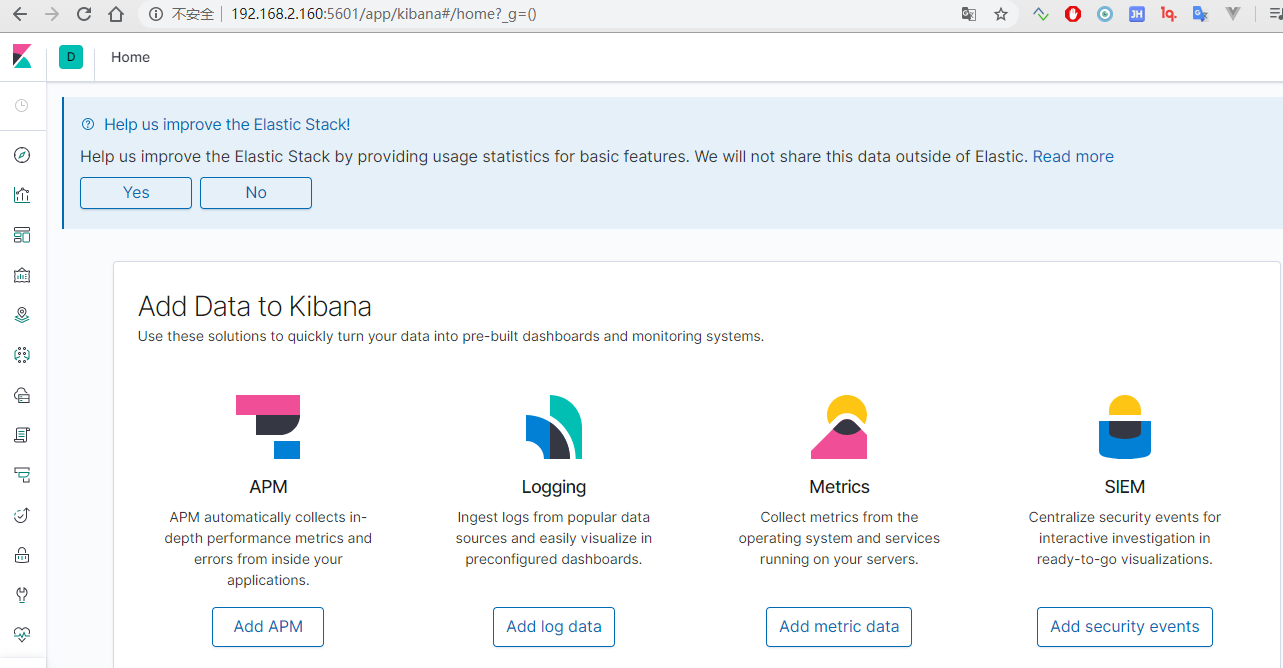Image resolution: width=1283 pixels, height=668 pixels.
Task: Open the blue-green arrows extension icon
Action: point(1041,15)
